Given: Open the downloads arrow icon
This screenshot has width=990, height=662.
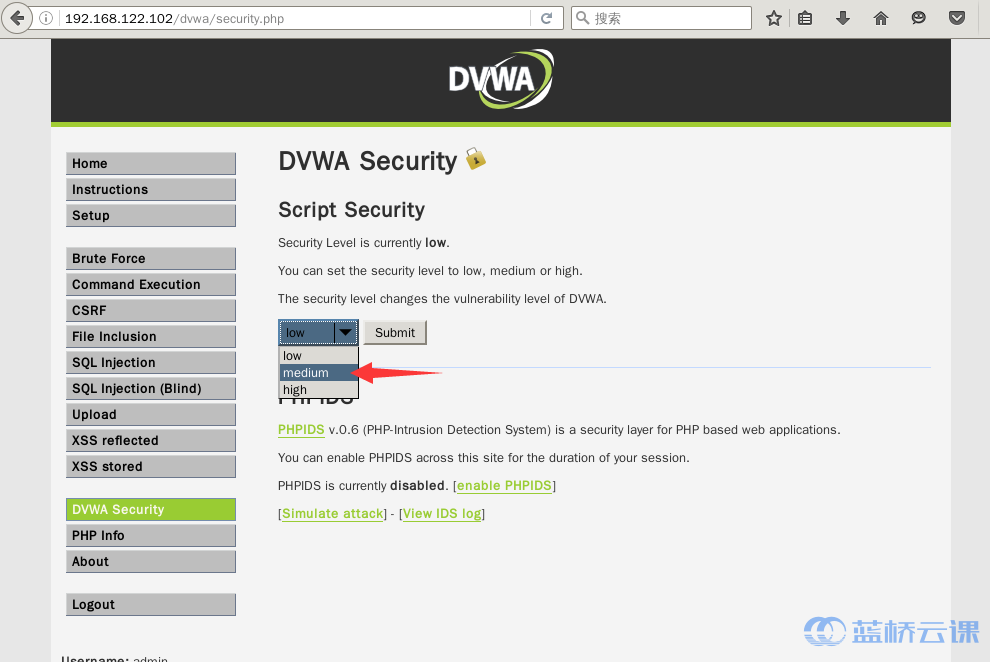Looking at the screenshot, I should pyautogui.click(x=843, y=18).
